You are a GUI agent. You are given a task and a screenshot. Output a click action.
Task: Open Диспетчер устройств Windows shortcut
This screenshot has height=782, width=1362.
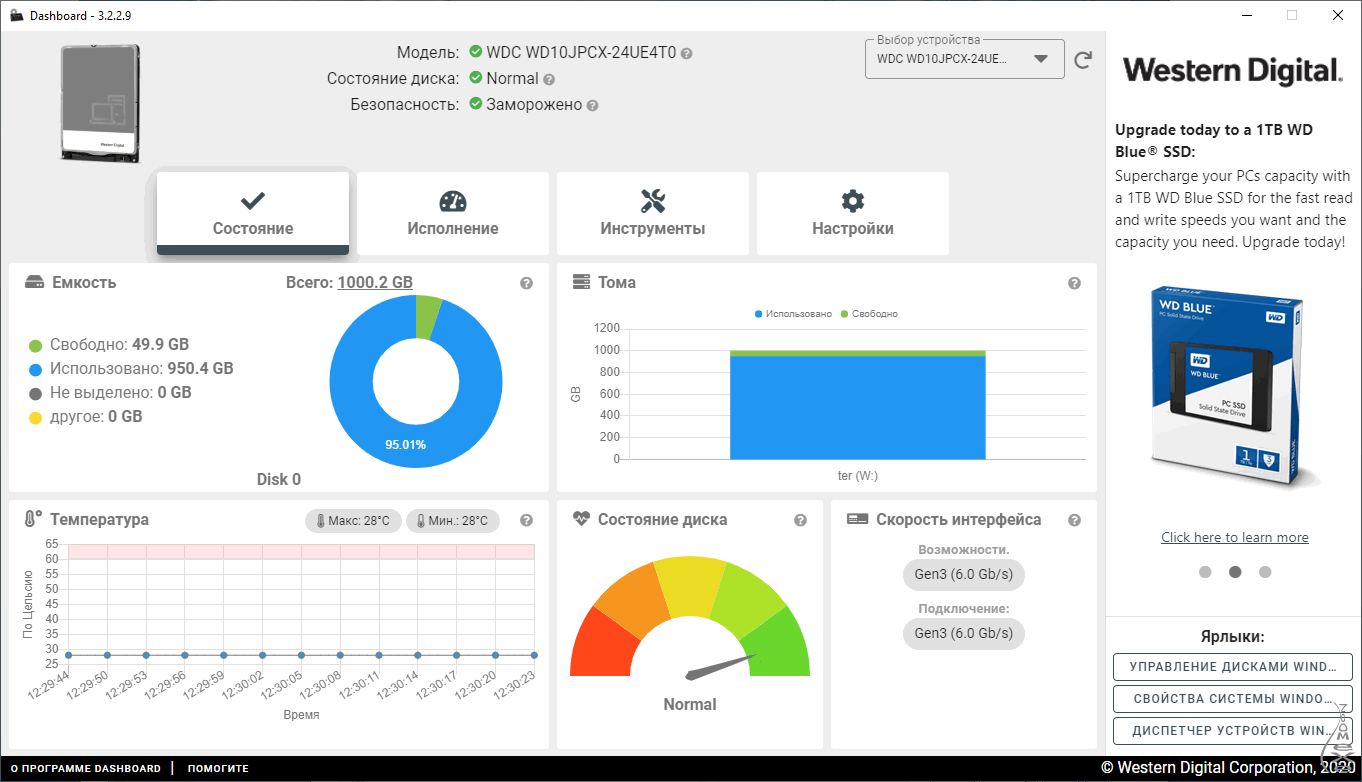1233,731
